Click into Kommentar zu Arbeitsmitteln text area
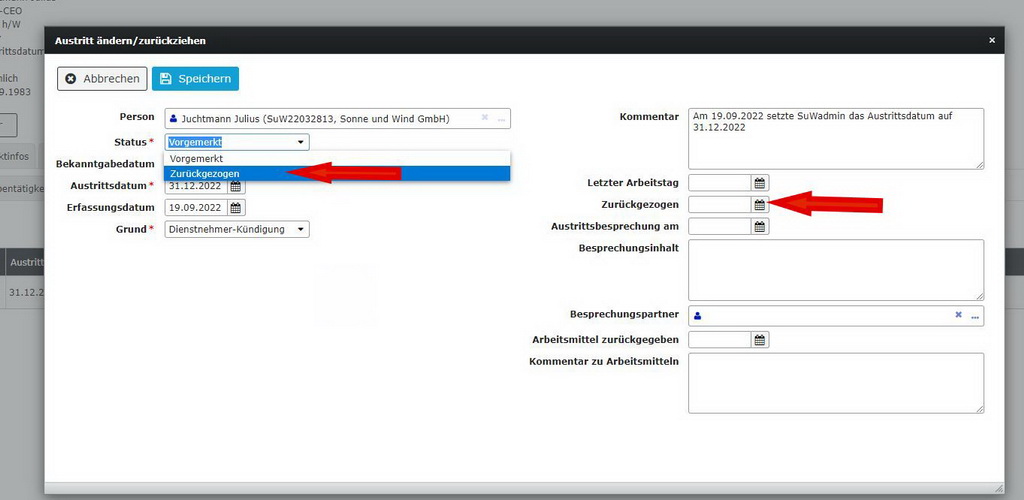This screenshot has width=1024, height=500. coord(836,383)
